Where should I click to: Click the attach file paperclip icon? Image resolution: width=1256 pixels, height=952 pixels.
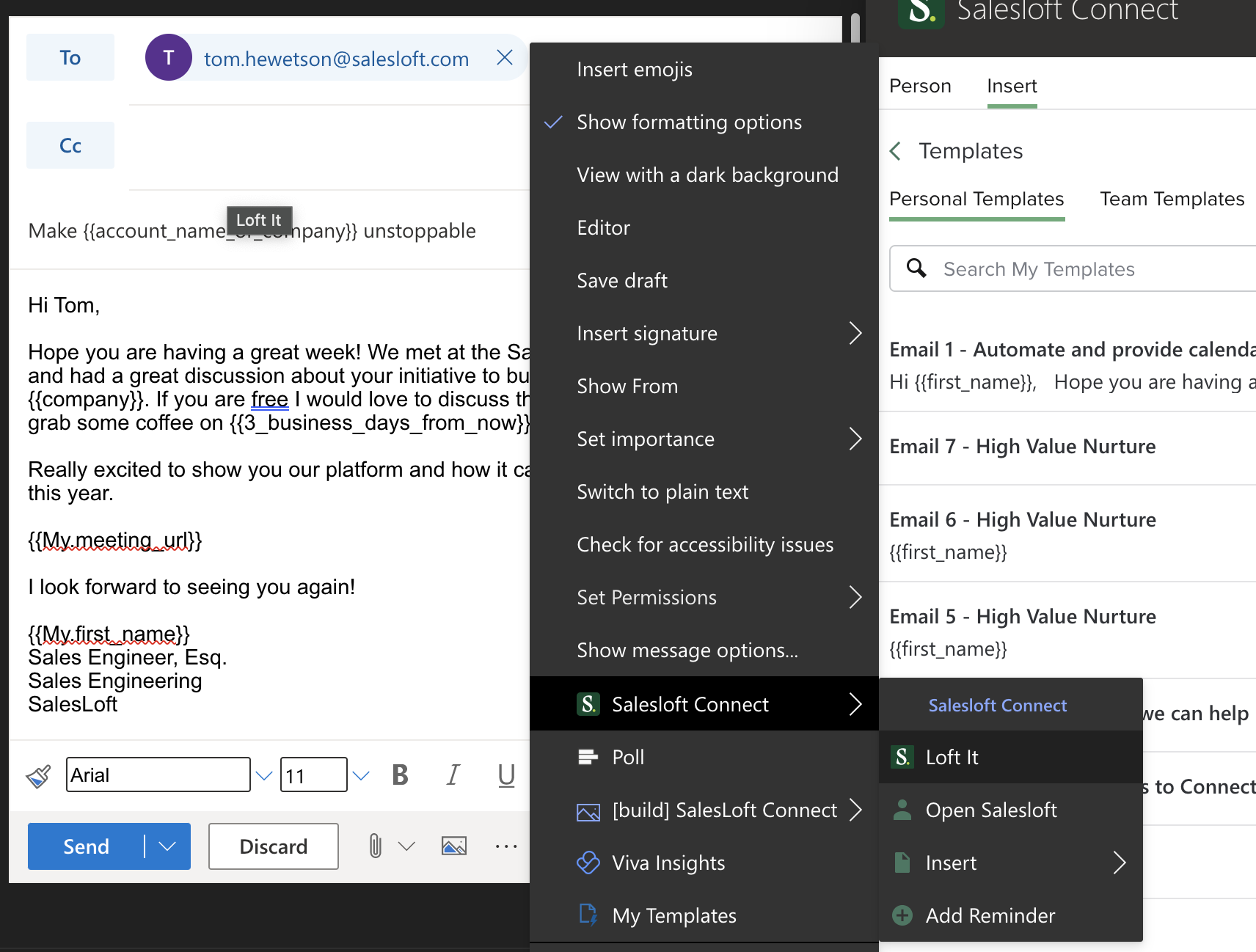click(374, 846)
